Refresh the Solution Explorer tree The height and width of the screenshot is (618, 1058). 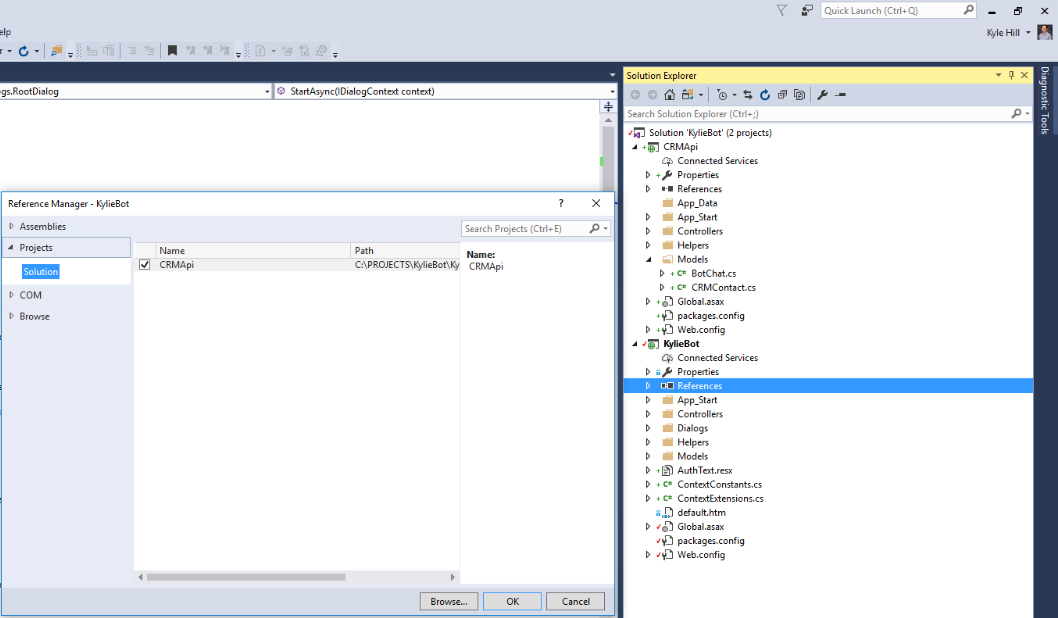(764, 94)
